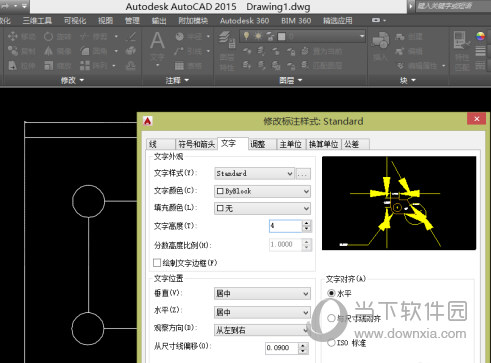This screenshot has height=363, width=491.
Task: Click the Match Layer icon
Action: coord(305,66)
